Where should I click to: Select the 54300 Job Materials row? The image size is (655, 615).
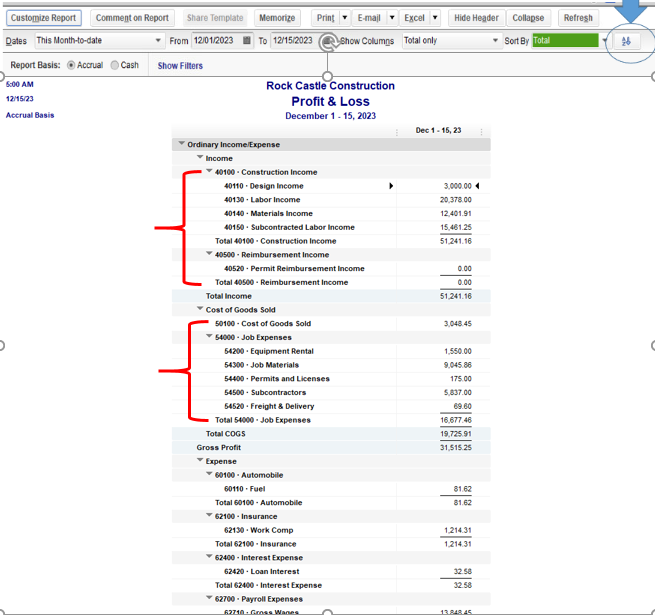(x=331, y=365)
